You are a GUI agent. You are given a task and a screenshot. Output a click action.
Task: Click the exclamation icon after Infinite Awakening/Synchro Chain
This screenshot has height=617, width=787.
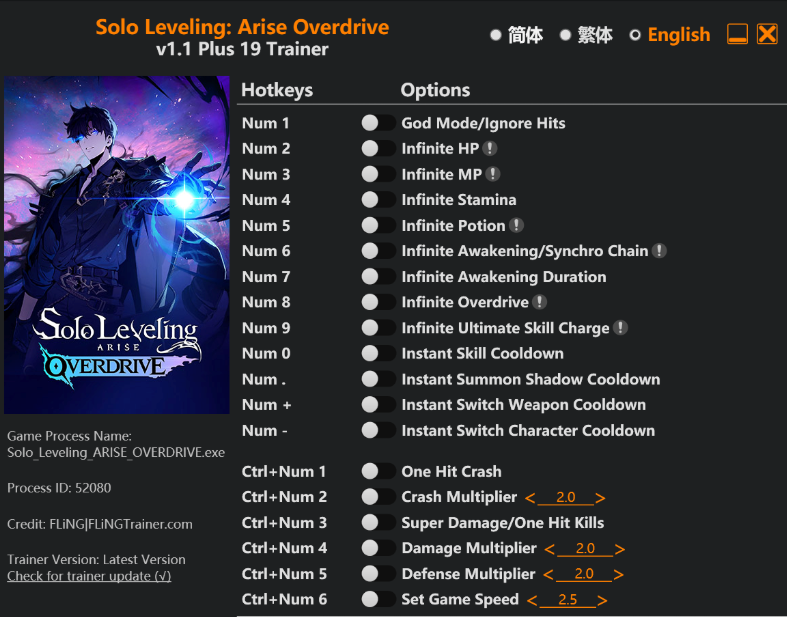[659, 251]
